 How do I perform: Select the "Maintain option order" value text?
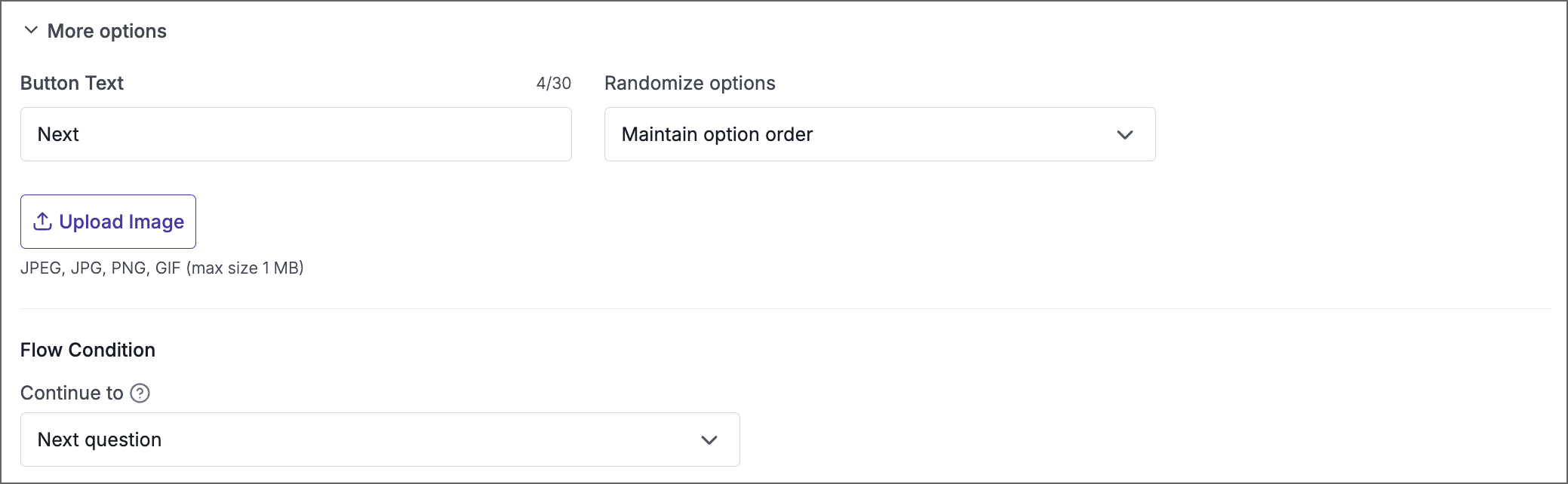[x=717, y=134]
